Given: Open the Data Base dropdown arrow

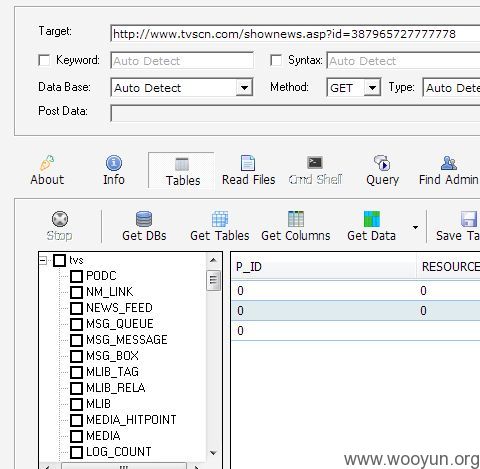Looking at the screenshot, I should (x=244, y=88).
